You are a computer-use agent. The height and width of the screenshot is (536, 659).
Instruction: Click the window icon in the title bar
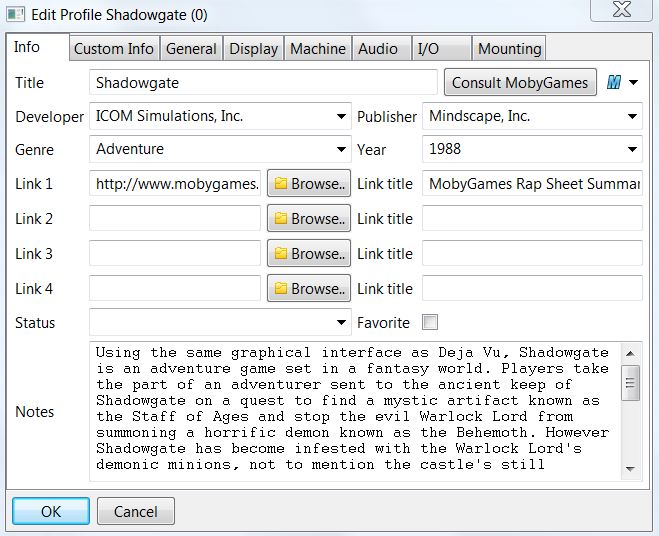tap(16, 14)
